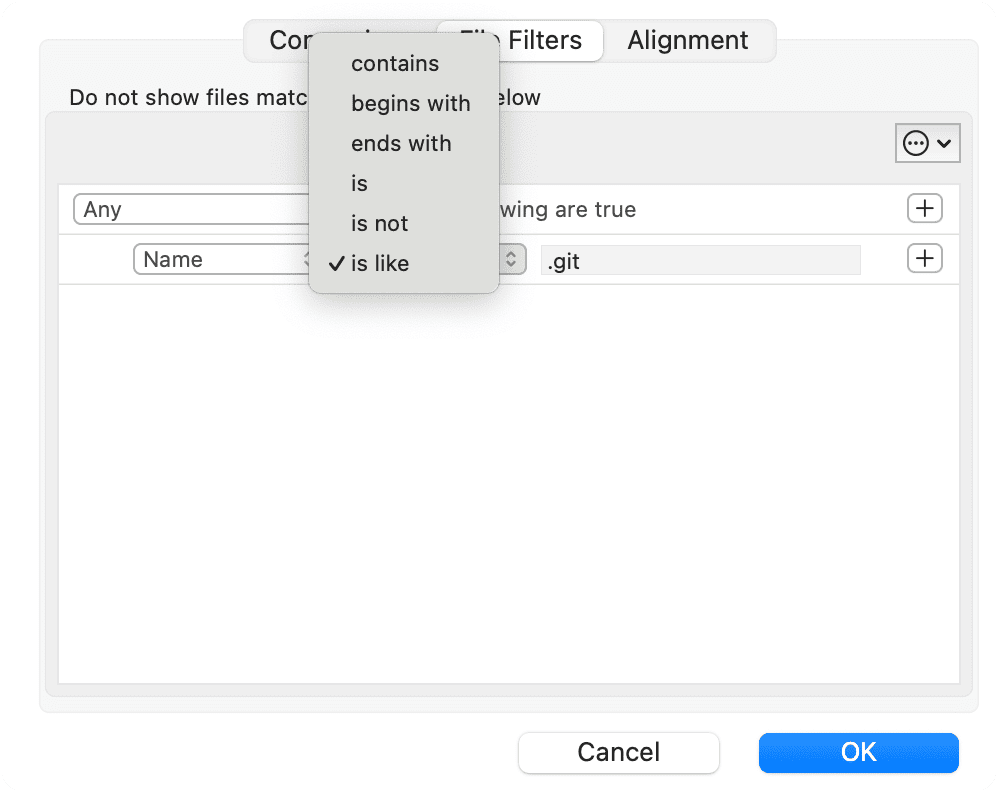Select 'is not' from the popup
The image size is (998, 792).
pyautogui.click(x=404, y=223)
